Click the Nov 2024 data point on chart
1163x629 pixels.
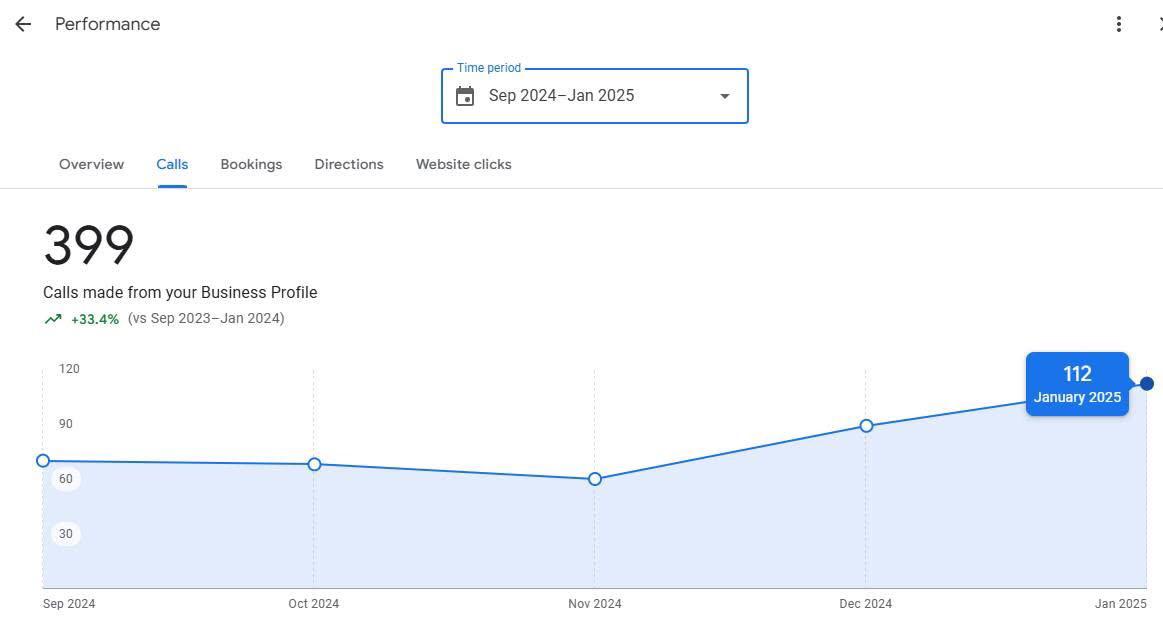coord(595,479)
